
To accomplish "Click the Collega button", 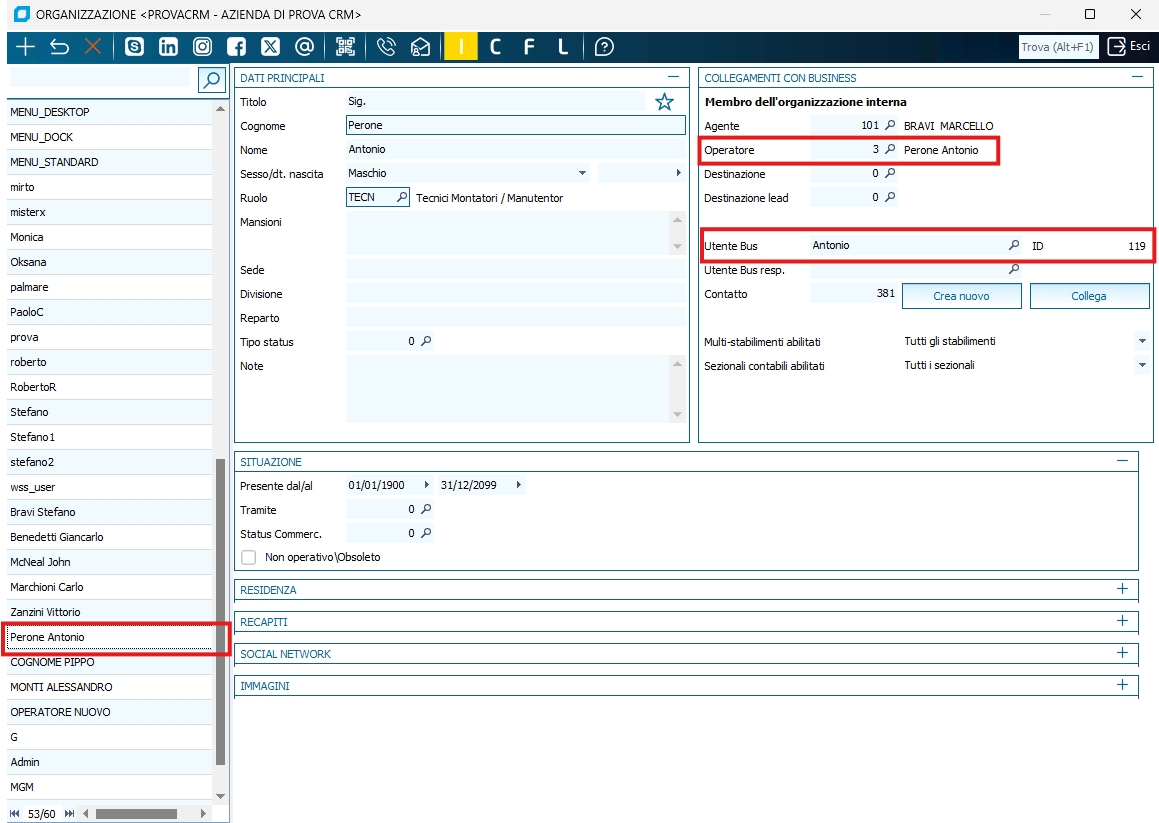I will tap(1089, 296).
